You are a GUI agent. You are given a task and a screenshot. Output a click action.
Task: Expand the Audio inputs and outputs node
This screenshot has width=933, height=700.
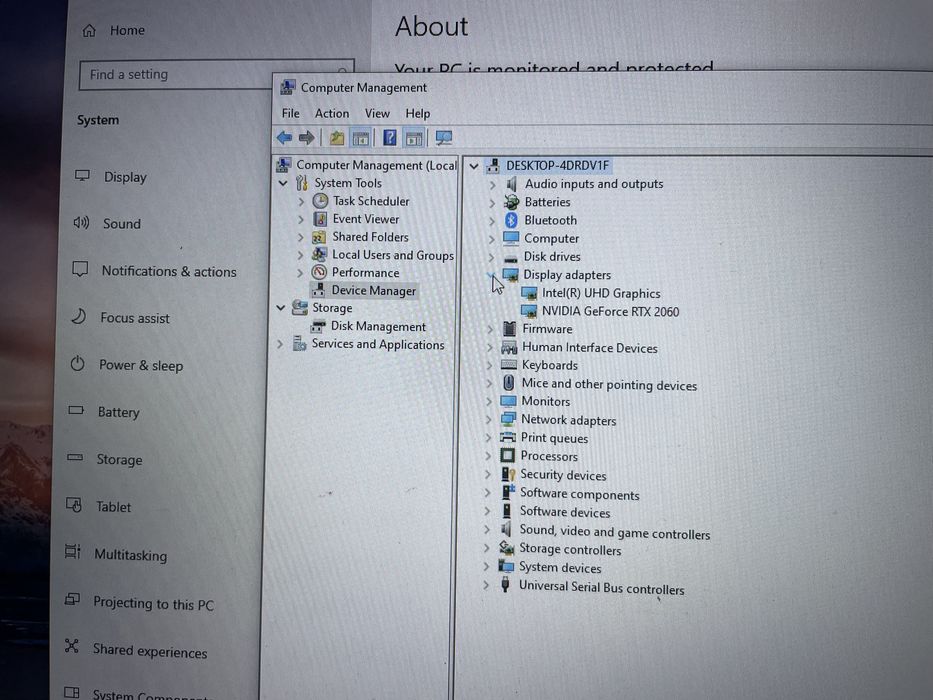point(492,185)
